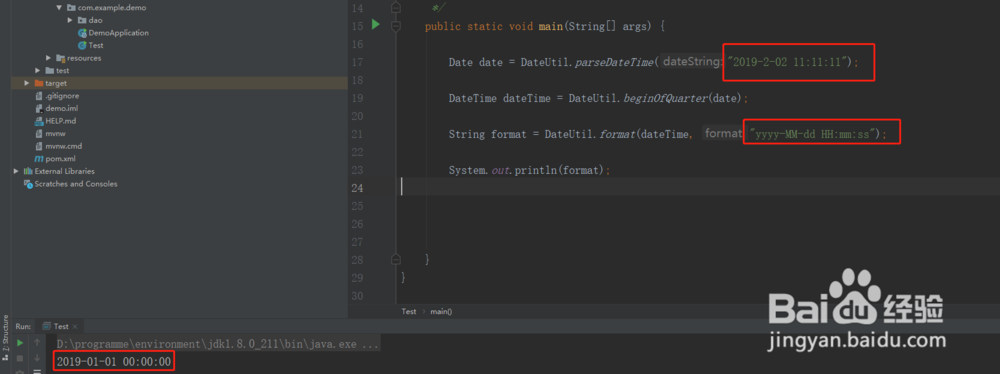Click the pom.xml Maven icon
The image size is (1000, 374).
tap(39, 158)
